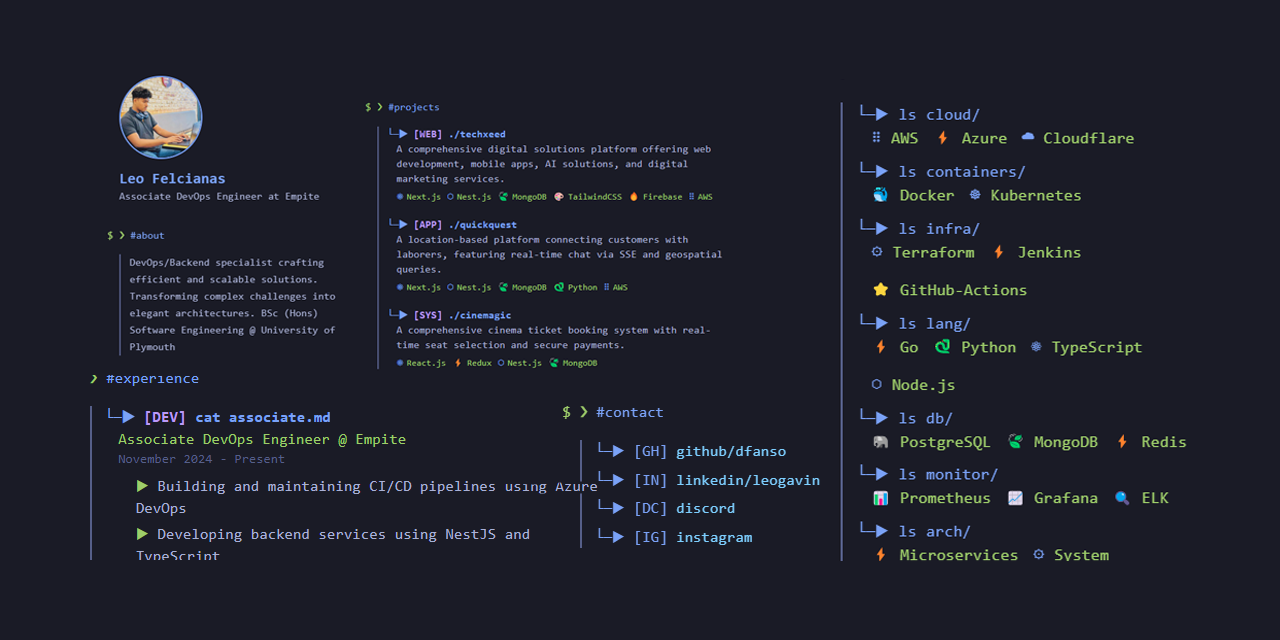Click the [SYS] project tag

click(428, 315)
